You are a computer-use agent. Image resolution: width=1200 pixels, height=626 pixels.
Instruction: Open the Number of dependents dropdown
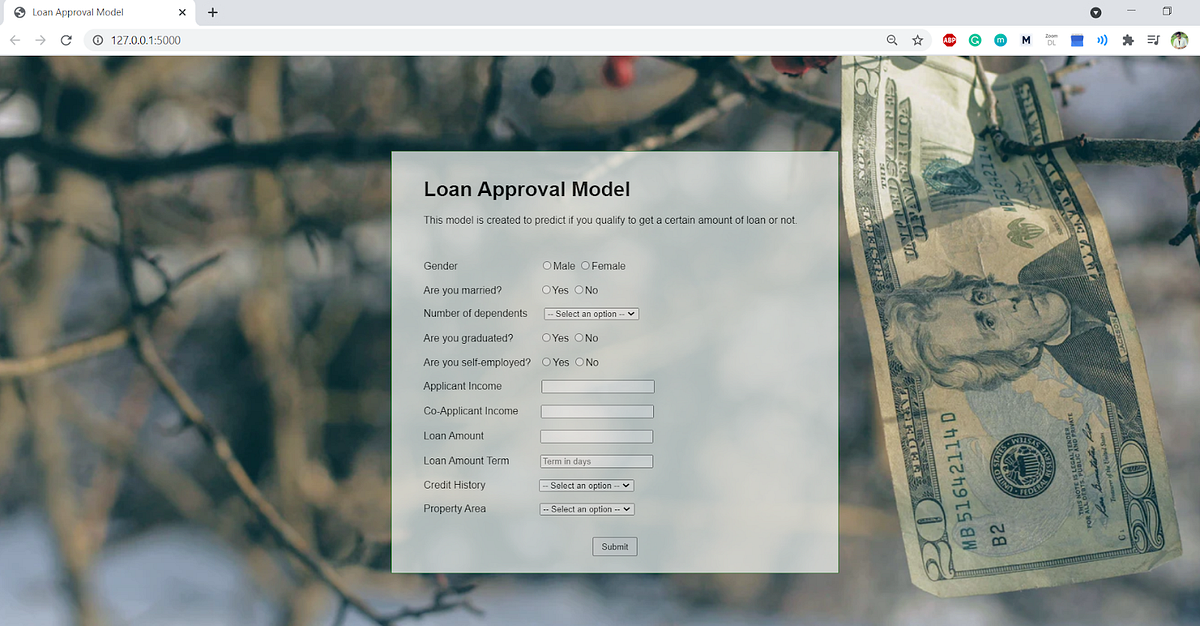pos(590,313)
